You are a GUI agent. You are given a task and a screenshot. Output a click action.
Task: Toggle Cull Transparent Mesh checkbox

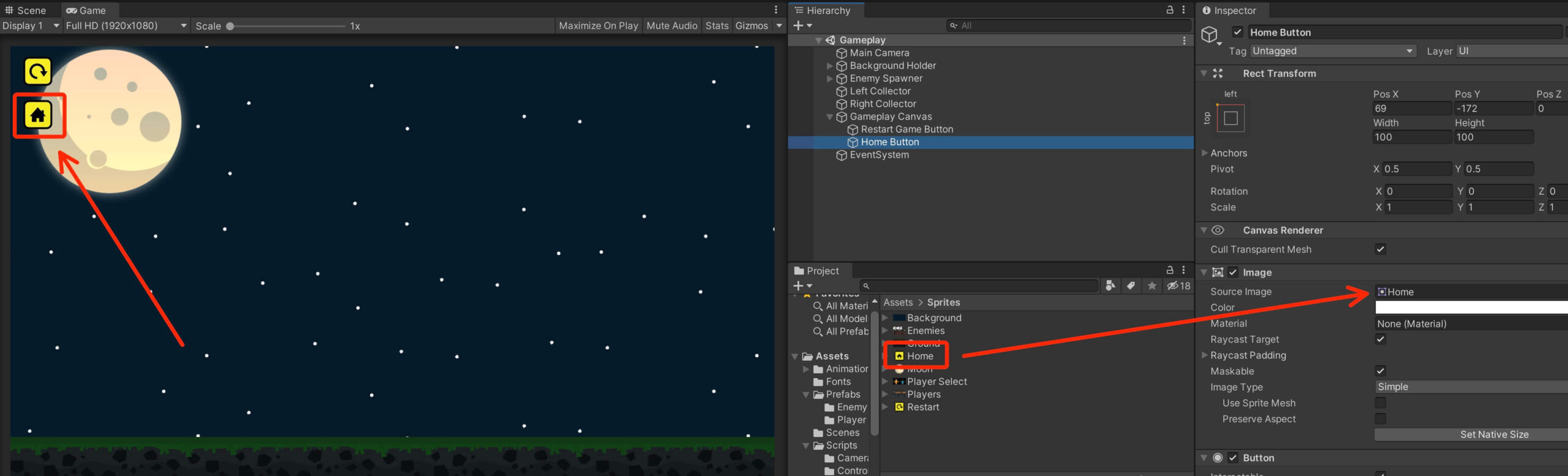[x=1380, y=249]
